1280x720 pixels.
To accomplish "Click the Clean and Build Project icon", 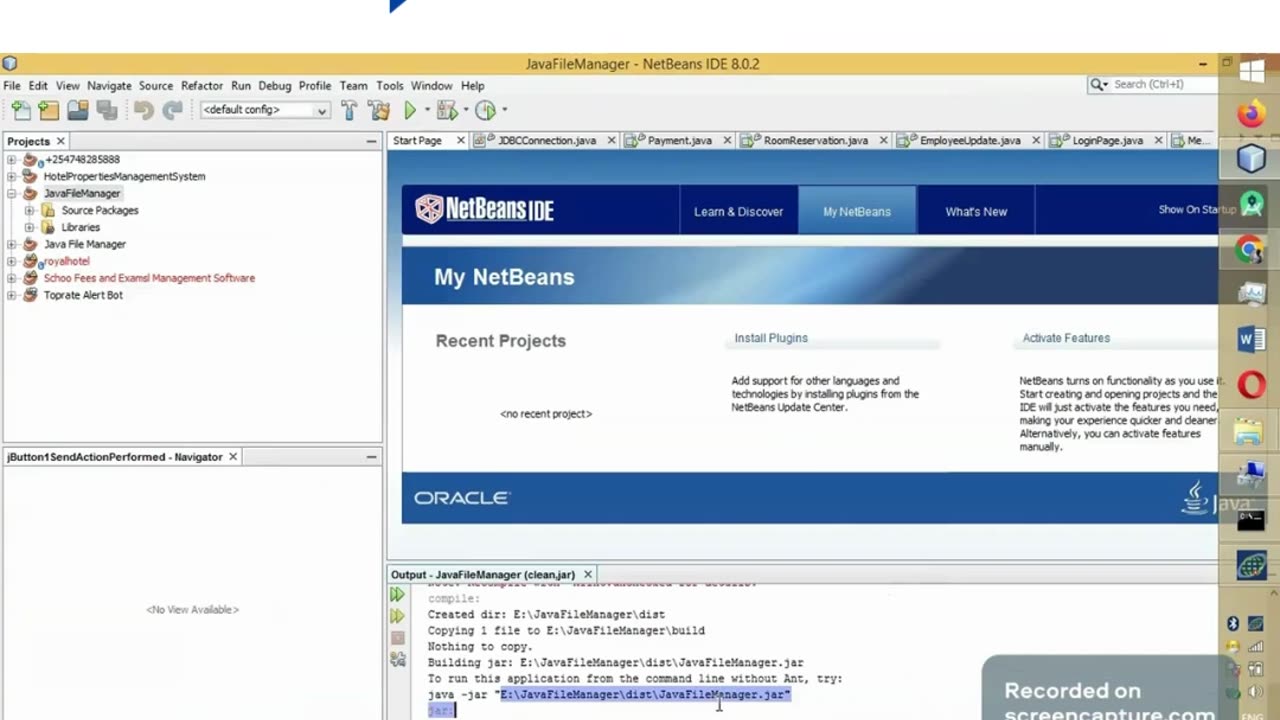I will pyautogui.click(x=379, y=110).
